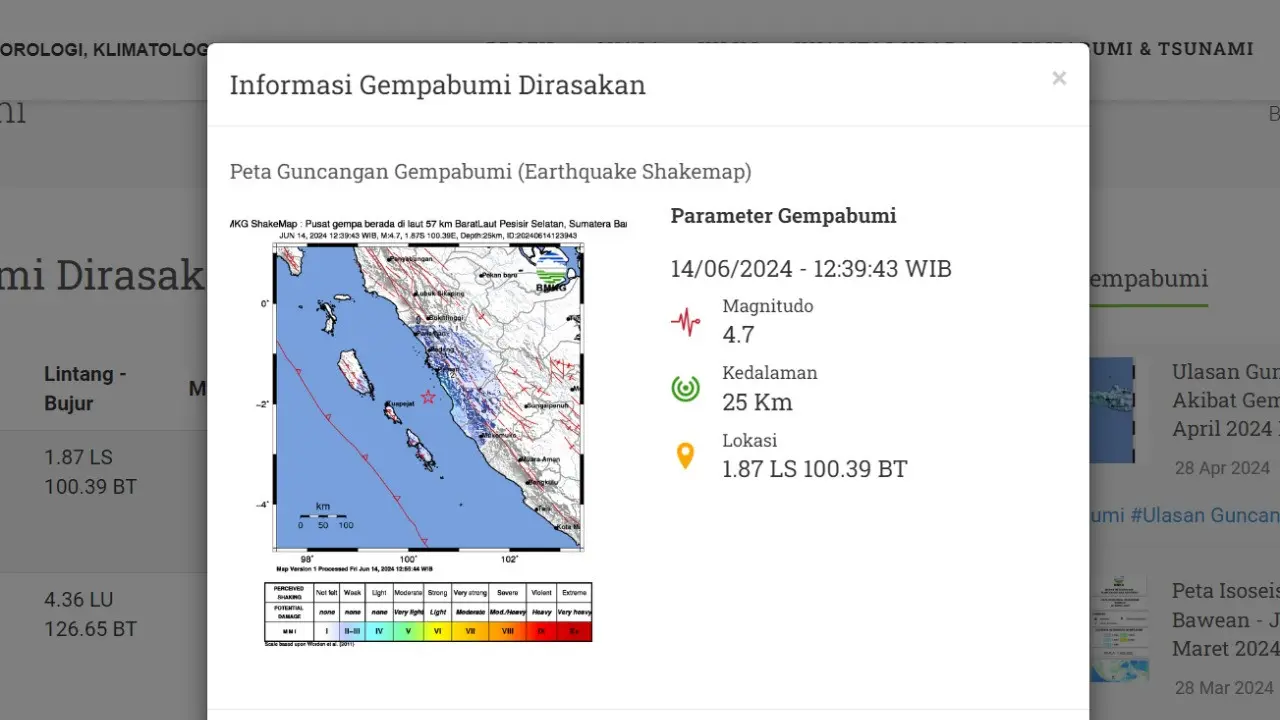Click table cell 1.87 LS 100.39 BT in background
The width and height of the screenshot is (1280, 720).
pyautogui.click(x=90, y=472)
